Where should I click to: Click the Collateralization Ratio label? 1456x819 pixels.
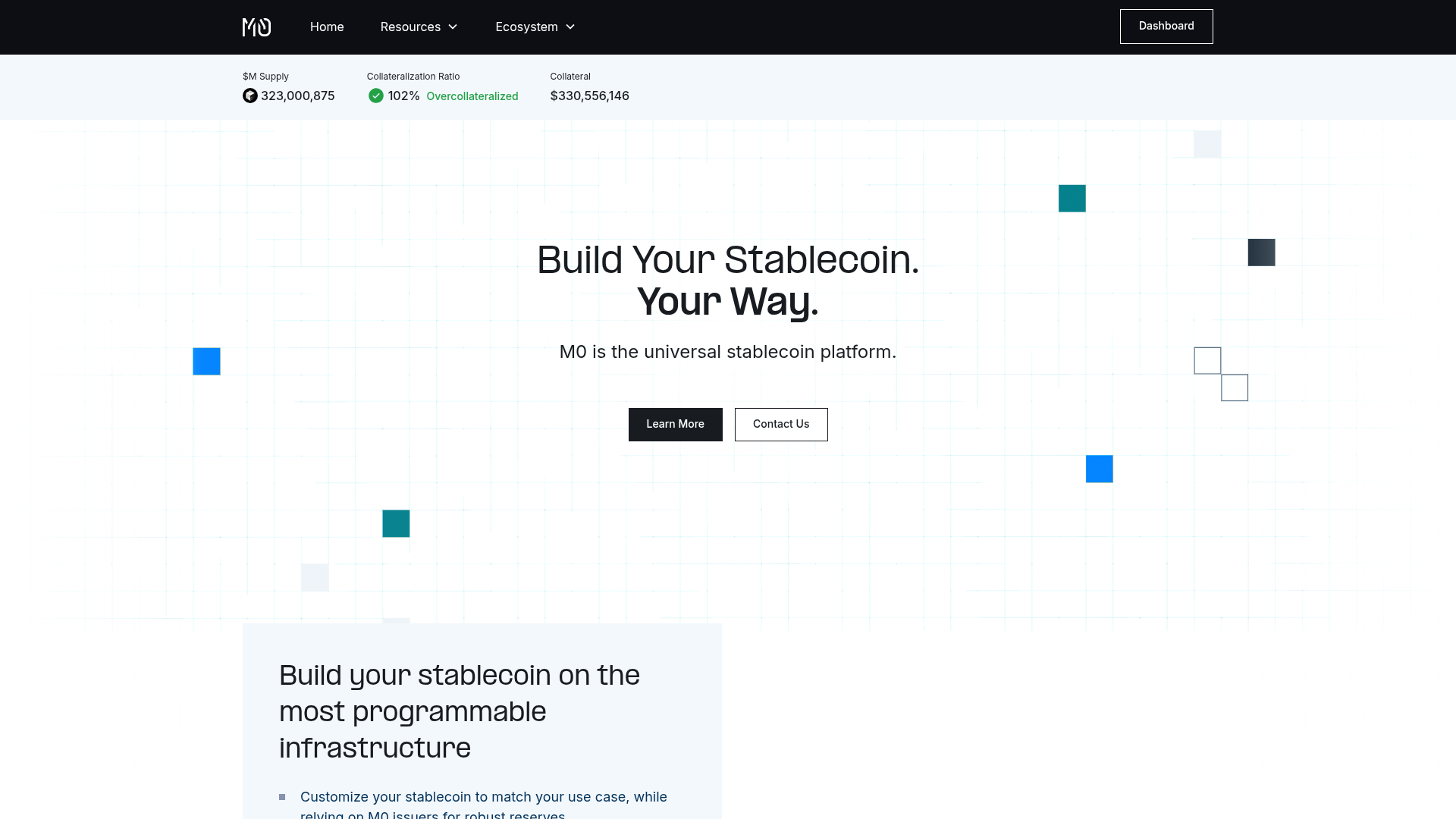(413, 77)
